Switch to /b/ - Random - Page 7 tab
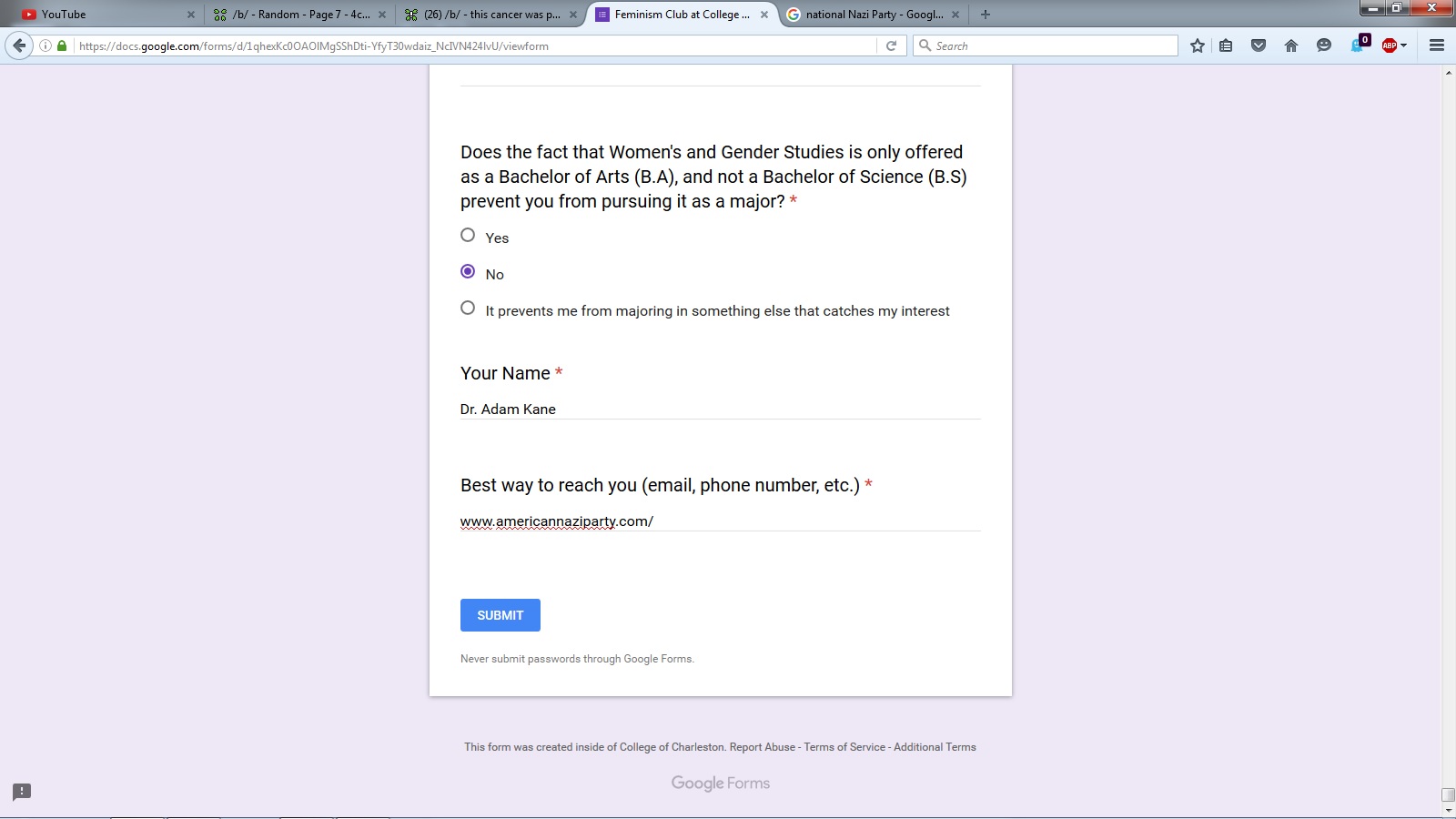The width and height of the screenshot is (1456, 819). click(x=298, y=15)
